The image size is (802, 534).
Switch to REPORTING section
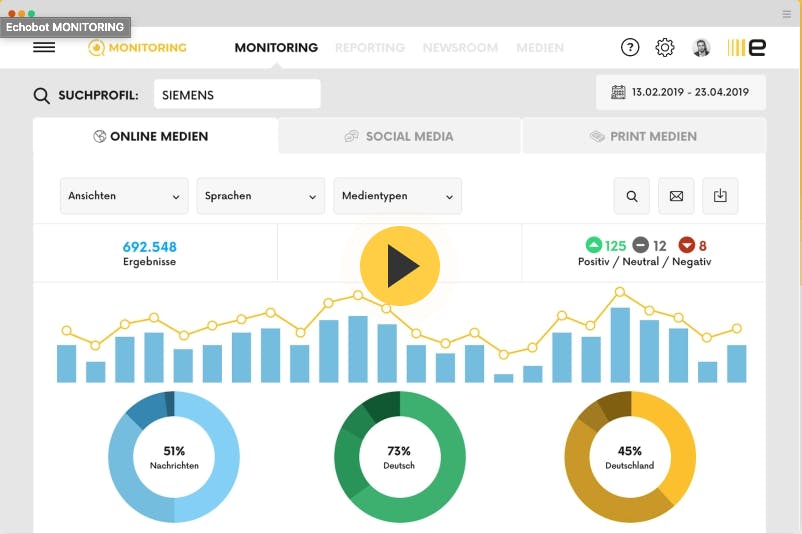coord(370,48)
